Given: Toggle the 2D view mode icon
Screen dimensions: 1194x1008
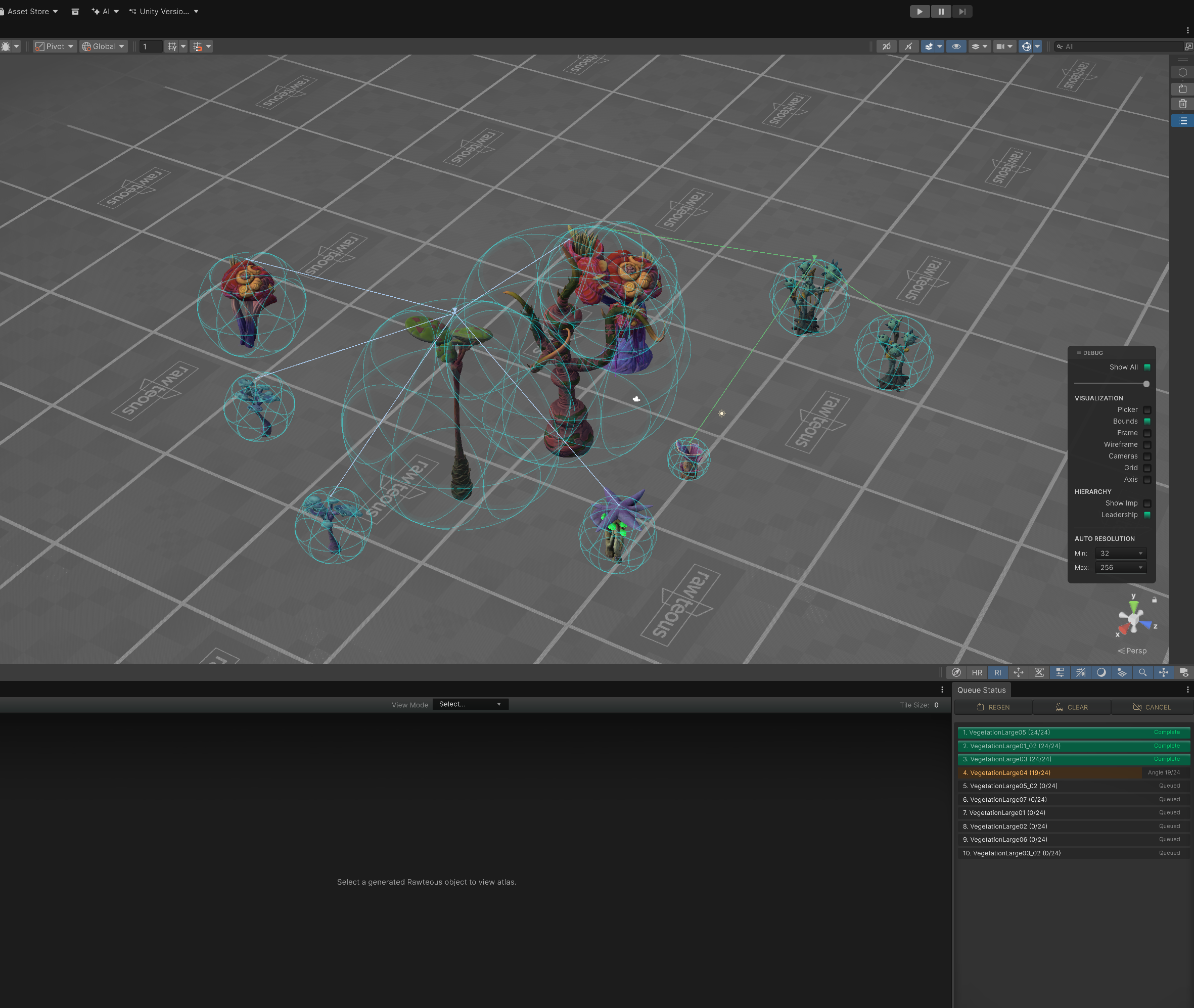Looking at the screenshot, I should pos(886,47).
